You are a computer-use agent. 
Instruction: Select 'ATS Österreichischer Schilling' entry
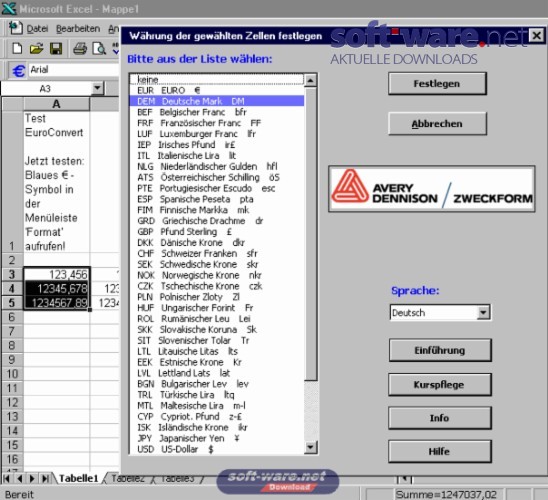pyautogui.click(x=217, y=177)
